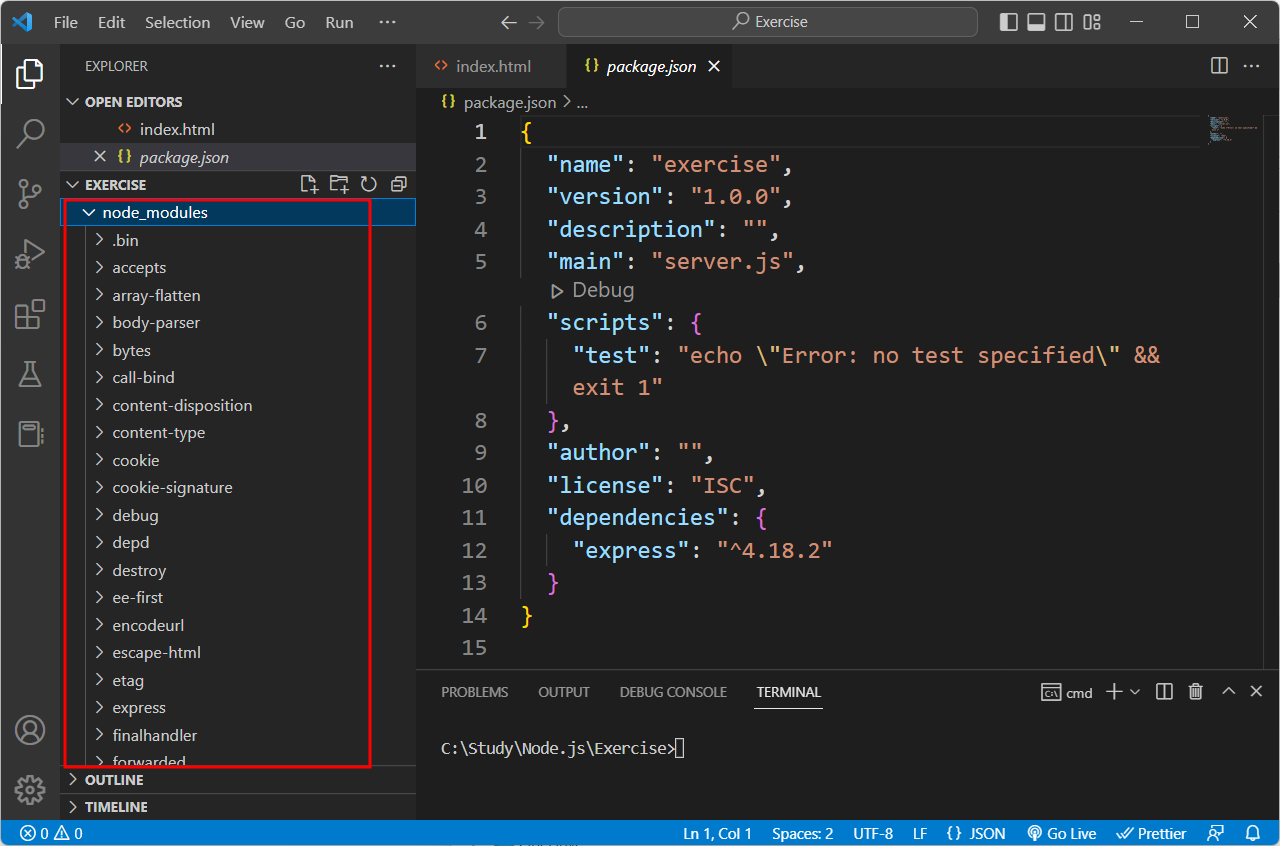The width and height of the screenshot is (1280, 846).
Task: Toggle the primary side bar layout icon
Action: coord(1009,22)
